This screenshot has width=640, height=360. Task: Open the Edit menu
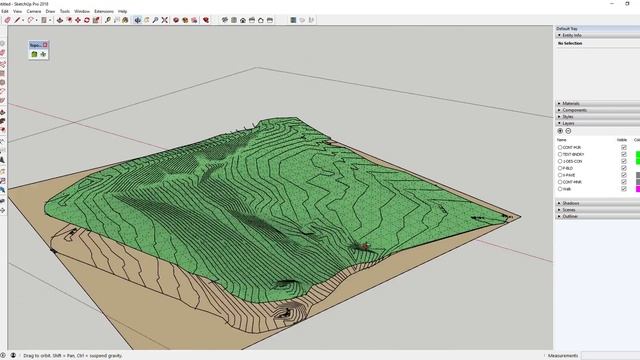pos(5,11)
